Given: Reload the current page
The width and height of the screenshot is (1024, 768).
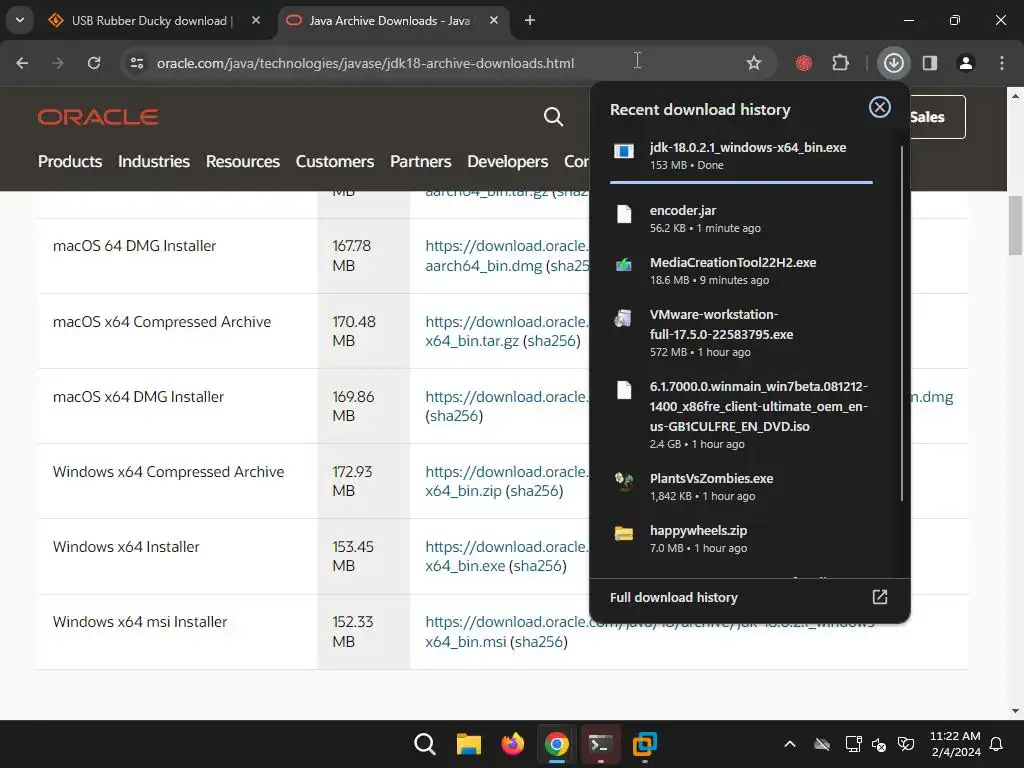Looking at the screenshot, I should coord(94,63).
